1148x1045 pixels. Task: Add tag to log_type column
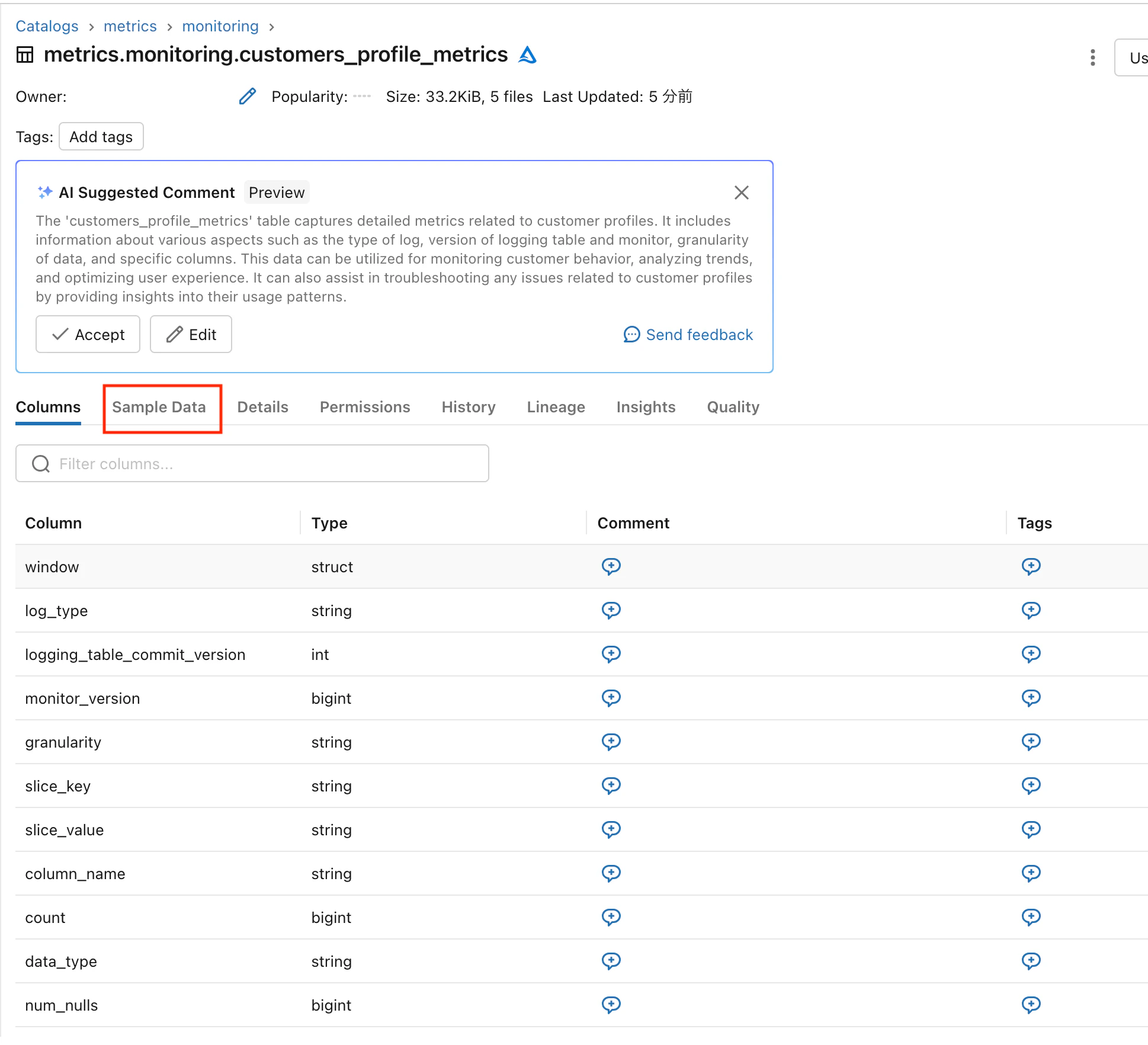[1031, 610]
